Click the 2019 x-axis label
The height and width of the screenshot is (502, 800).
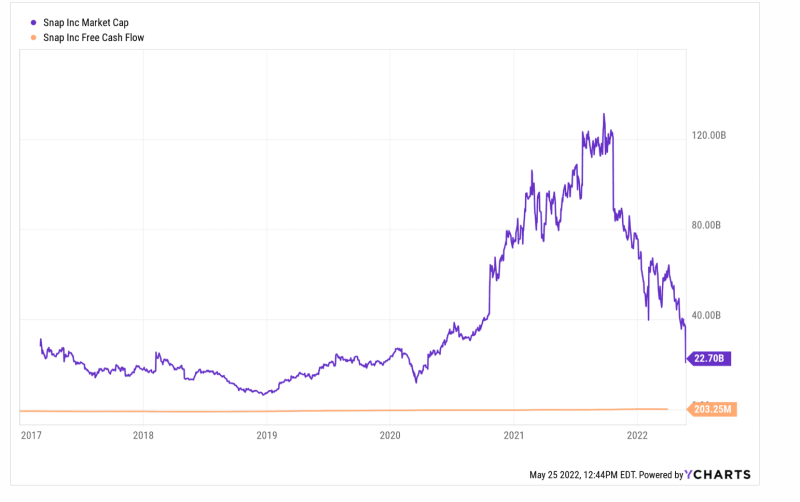point(267,435)
